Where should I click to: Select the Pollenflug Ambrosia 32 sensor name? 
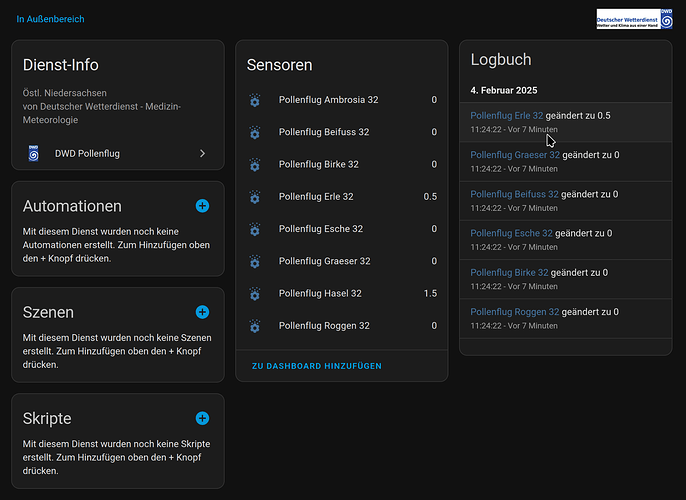[x=329, y=100]
